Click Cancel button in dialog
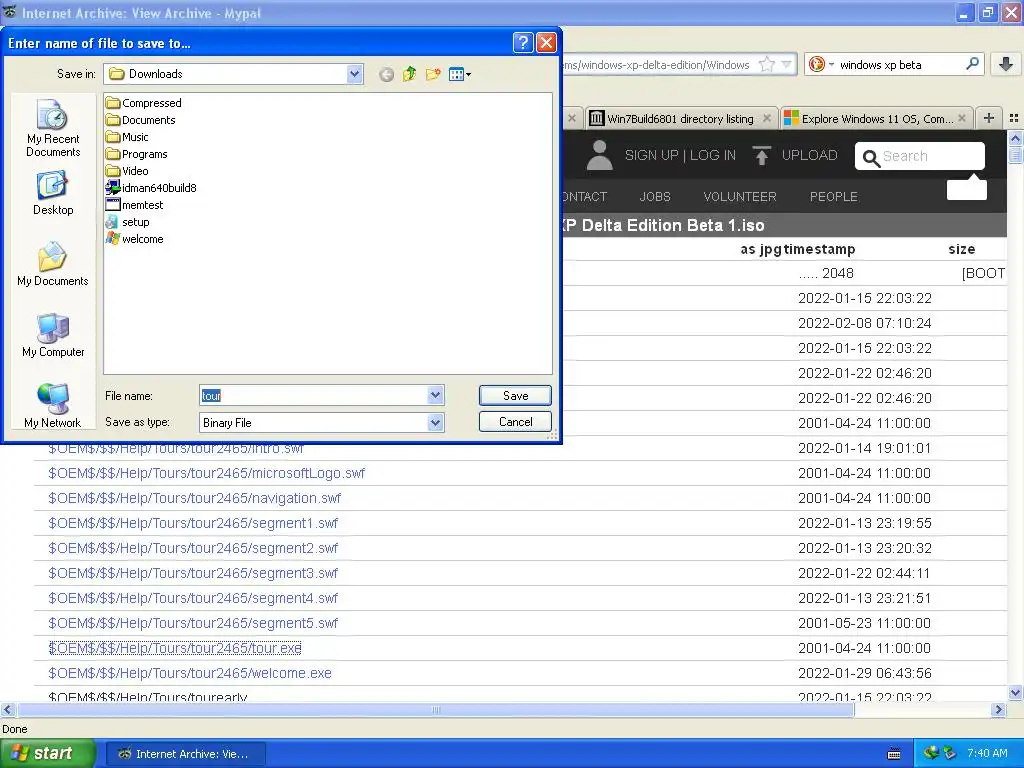This screenshot has height=768, width=1024. [515, 421]
